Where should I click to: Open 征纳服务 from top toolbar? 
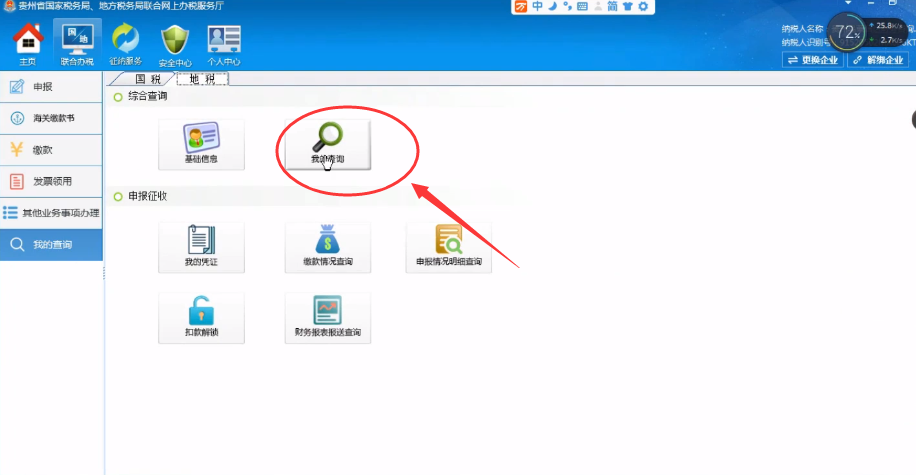(x=126, y=44)
